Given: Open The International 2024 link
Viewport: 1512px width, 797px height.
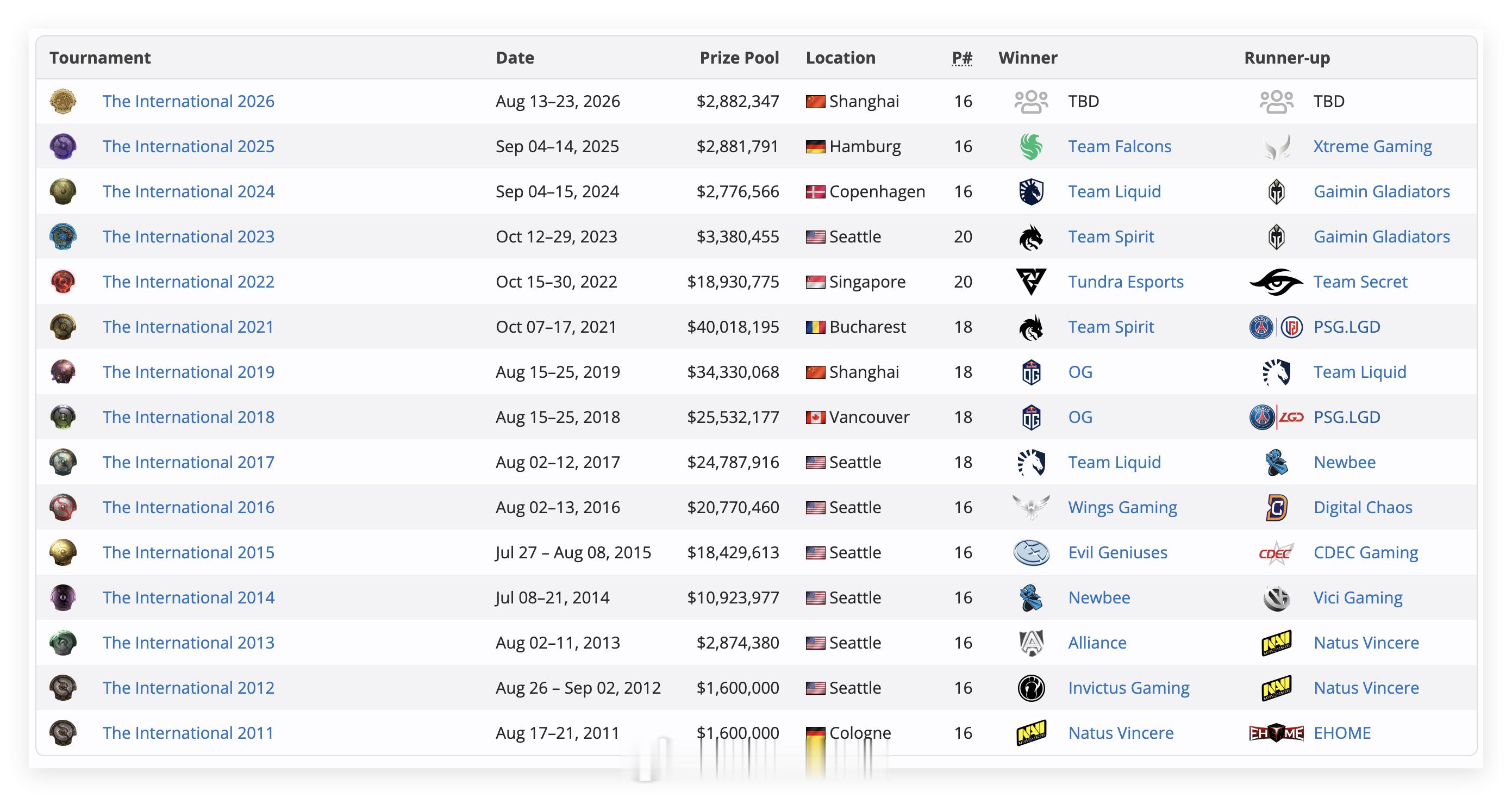Looking at the screenshot, I should point(189,191).
